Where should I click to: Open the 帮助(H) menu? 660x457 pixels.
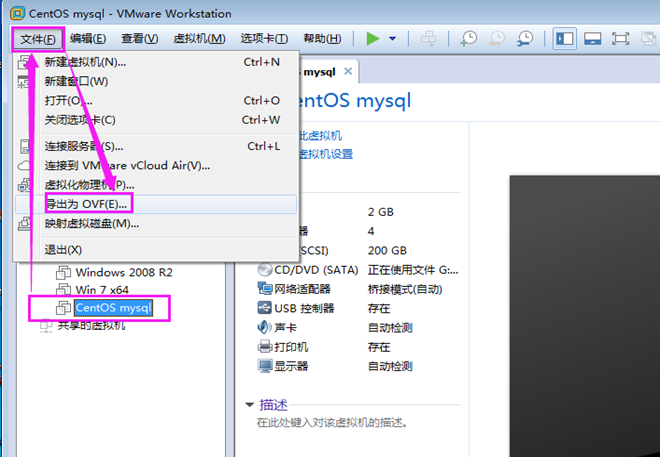coord(322,39)
